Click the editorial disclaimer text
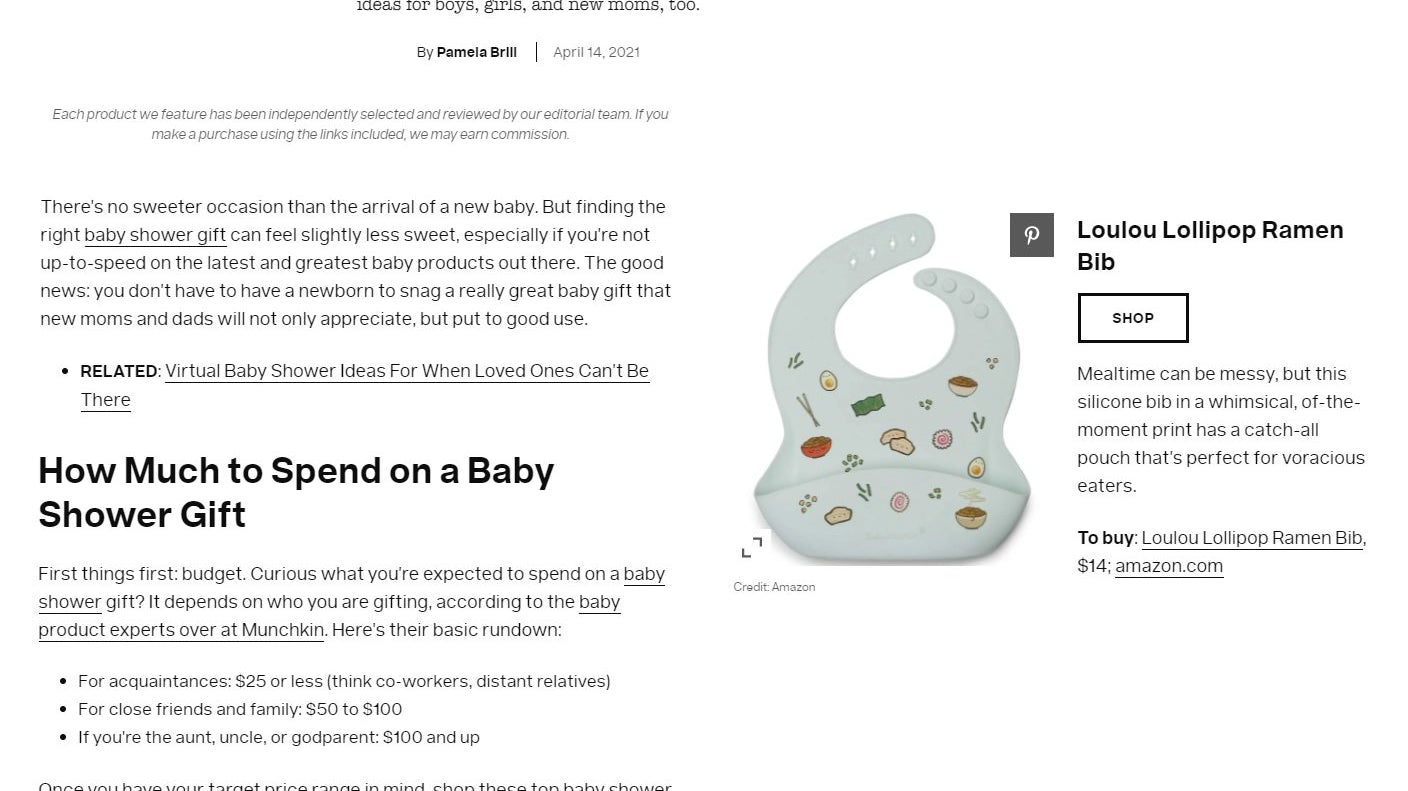The image size is (1408, 791). point(360,124)
